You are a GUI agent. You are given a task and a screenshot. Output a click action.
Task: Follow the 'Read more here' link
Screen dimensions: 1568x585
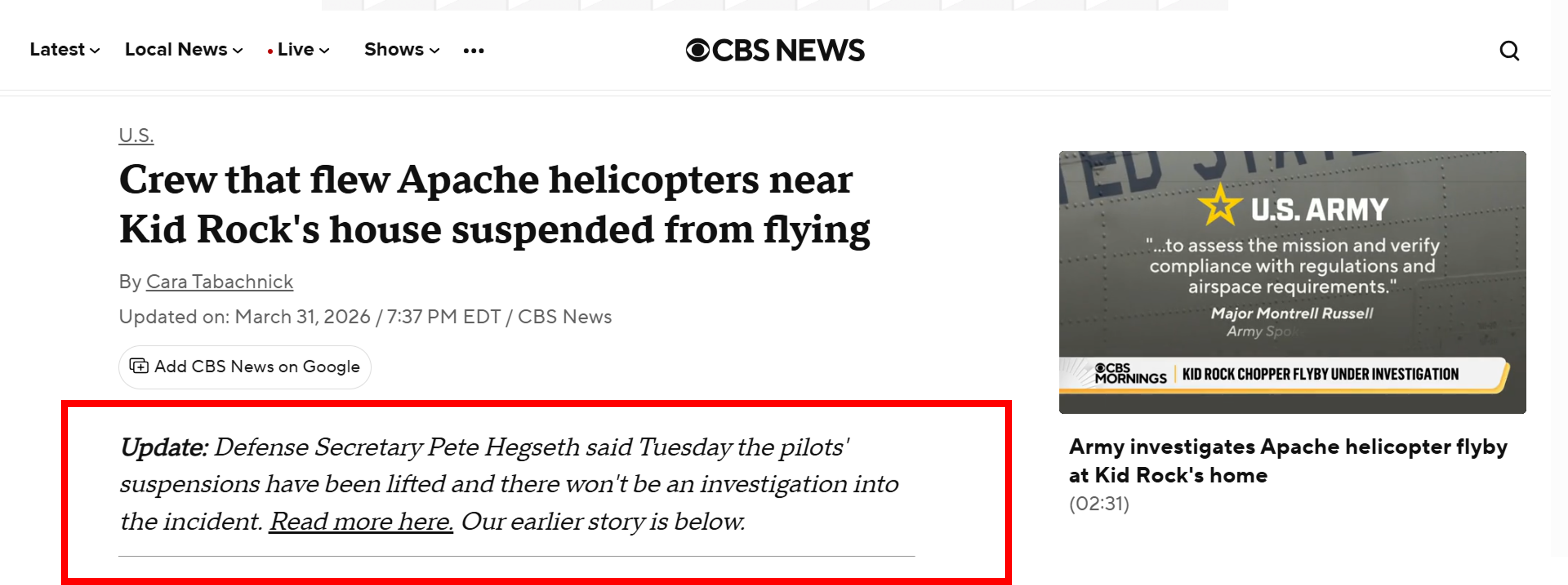tap(361, 521)
